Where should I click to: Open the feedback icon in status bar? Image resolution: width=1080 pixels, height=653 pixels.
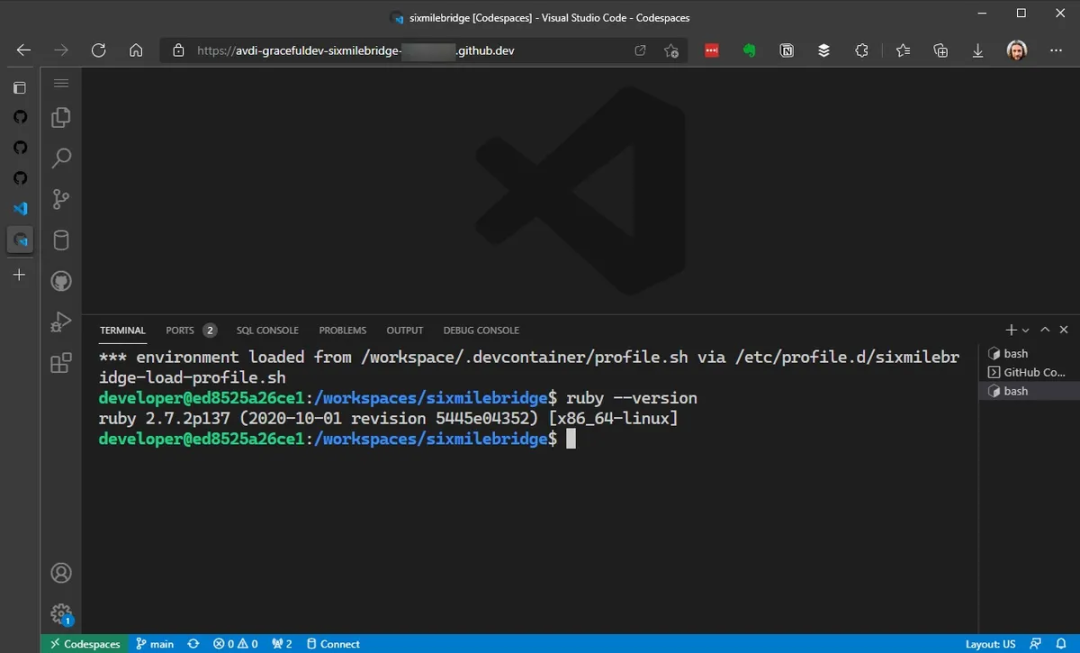pos(1035,644)
